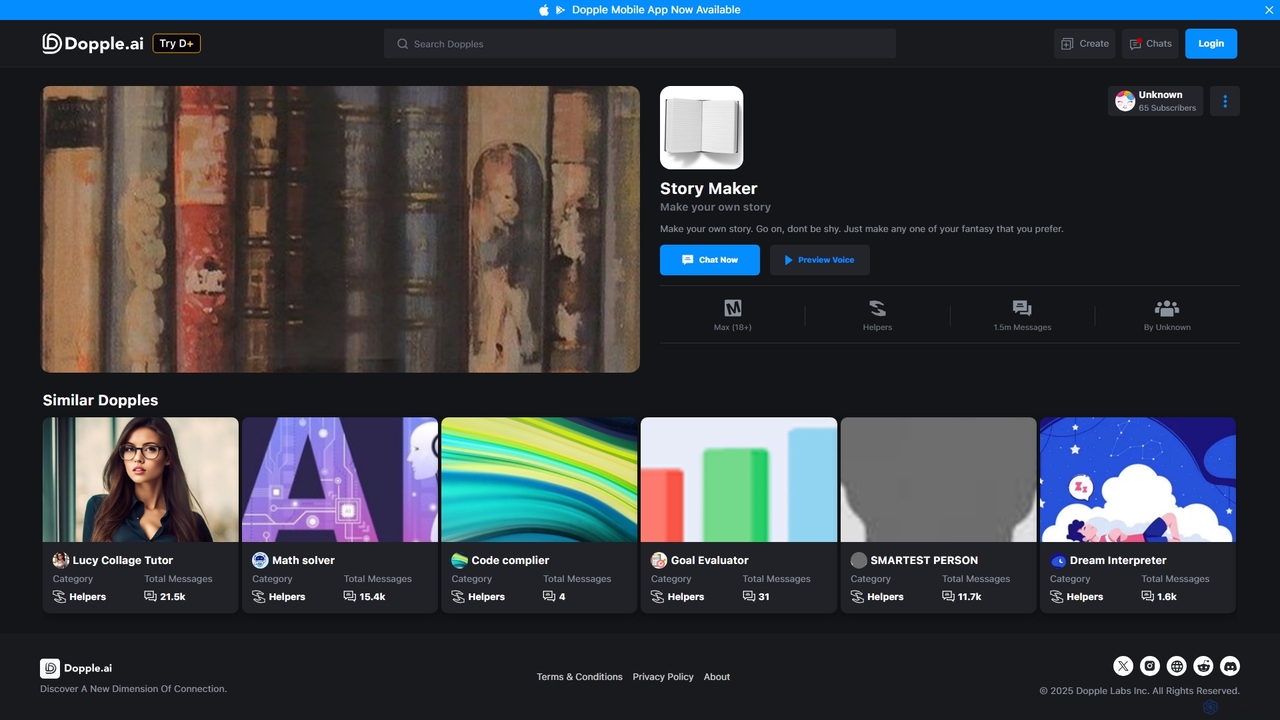The height and width of the screenshot is (720, 1280).
Task: Click the Math solver avatar icon
Action: (260, 560)
